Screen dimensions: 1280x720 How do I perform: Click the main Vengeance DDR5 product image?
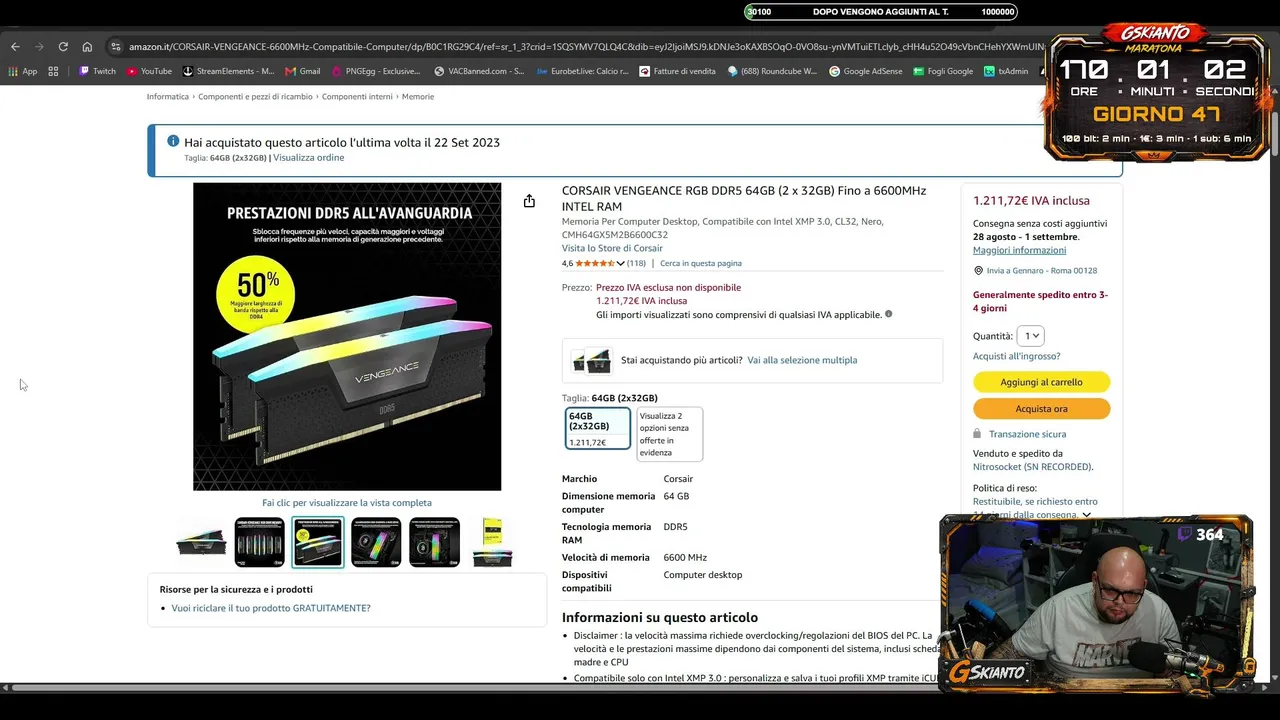347,337
